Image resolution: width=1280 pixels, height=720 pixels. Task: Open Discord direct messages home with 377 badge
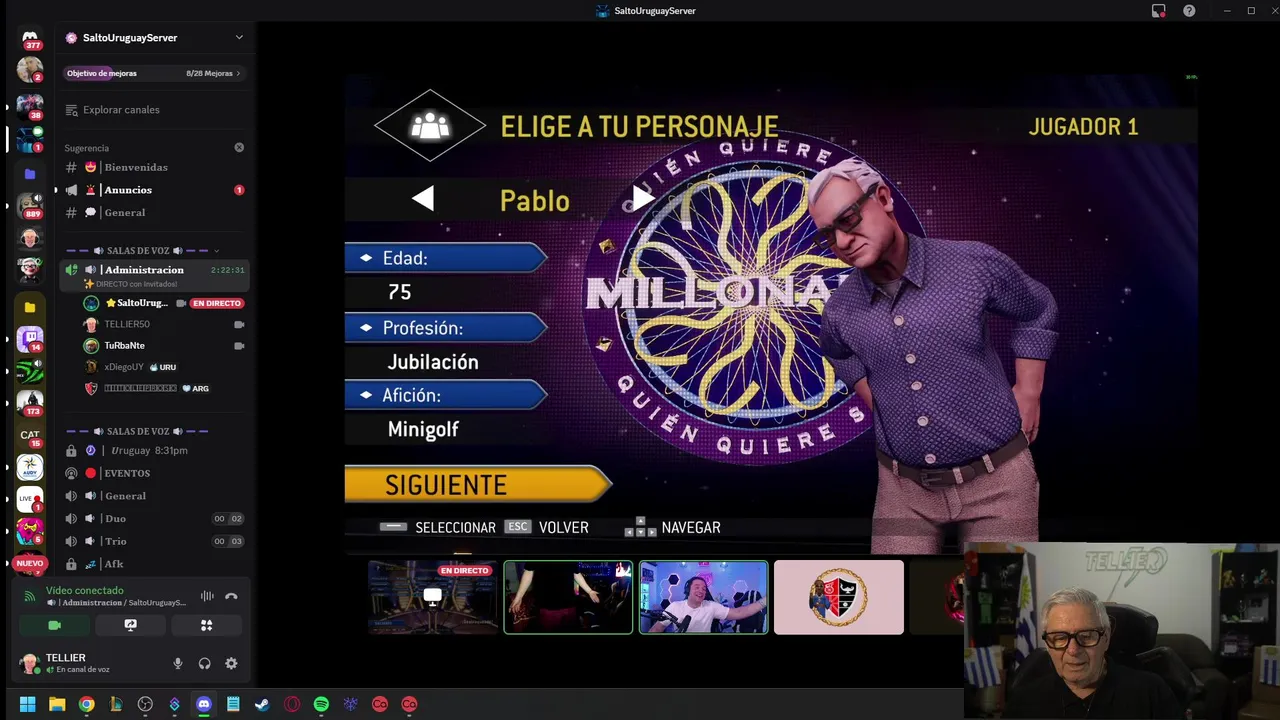tap(30, 38)
